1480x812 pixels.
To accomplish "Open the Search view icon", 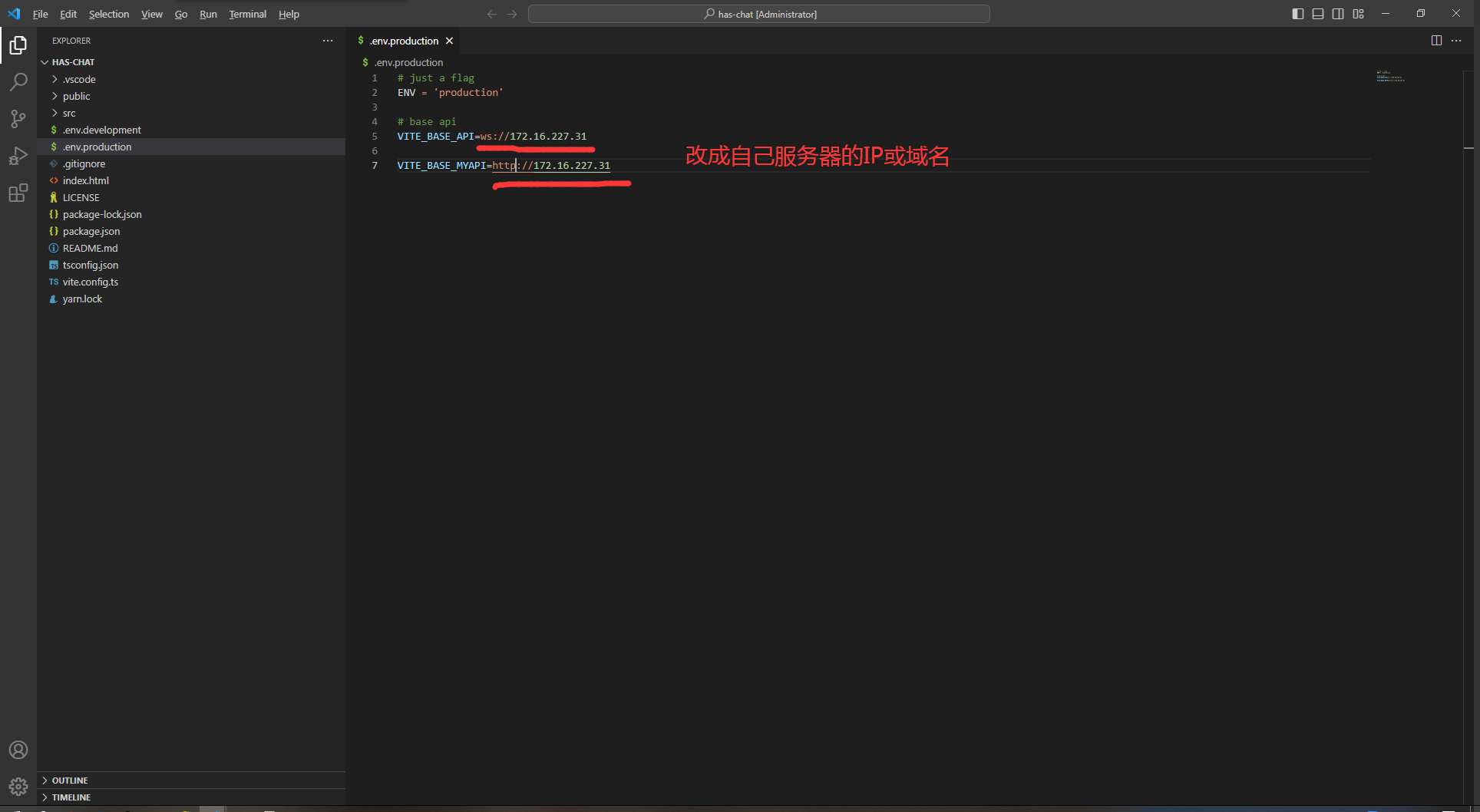I will coord(18,82).
